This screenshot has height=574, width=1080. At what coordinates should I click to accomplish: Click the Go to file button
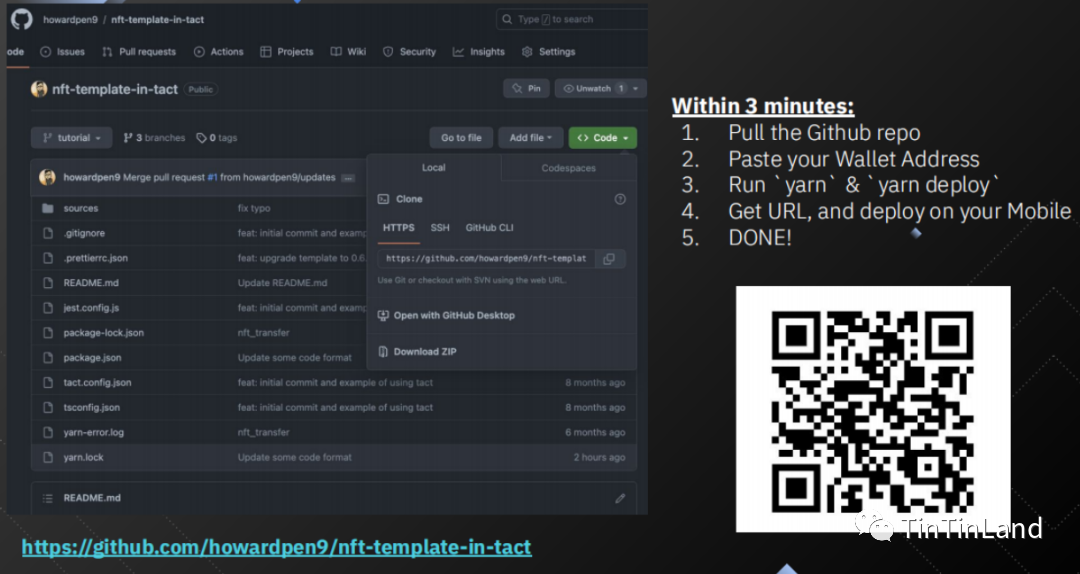[x=461, y=138]
